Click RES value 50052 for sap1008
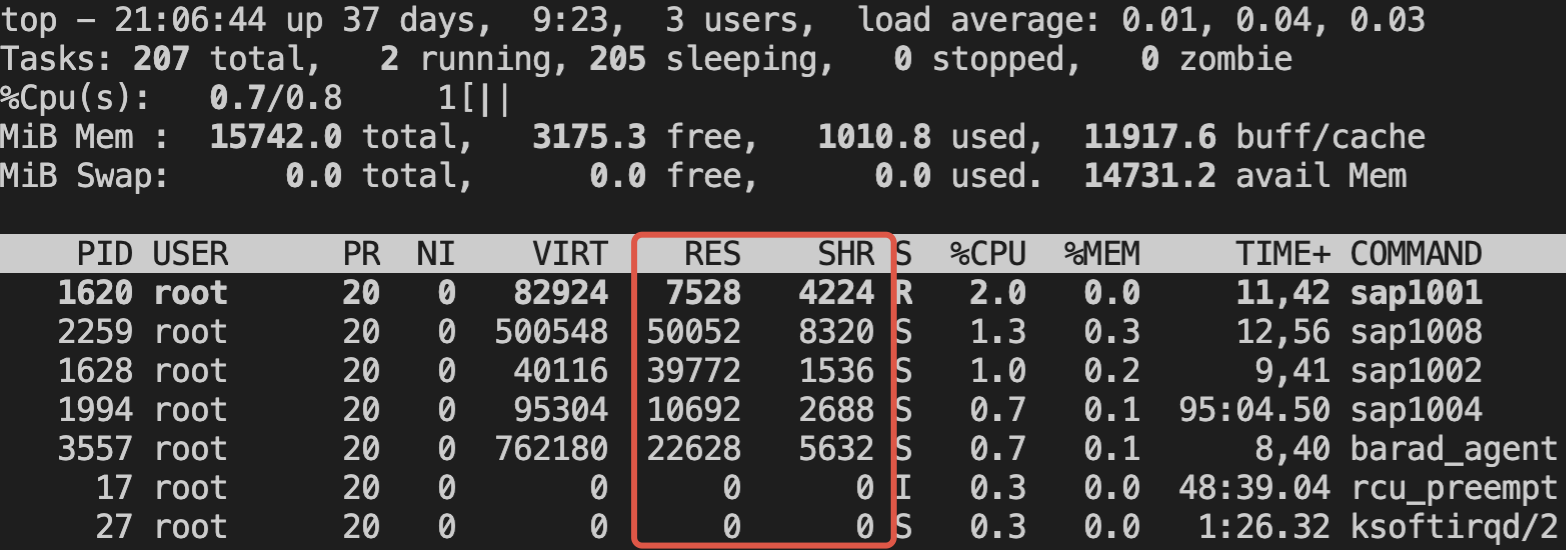This screenshot has height=550, width=1566. 694,332
